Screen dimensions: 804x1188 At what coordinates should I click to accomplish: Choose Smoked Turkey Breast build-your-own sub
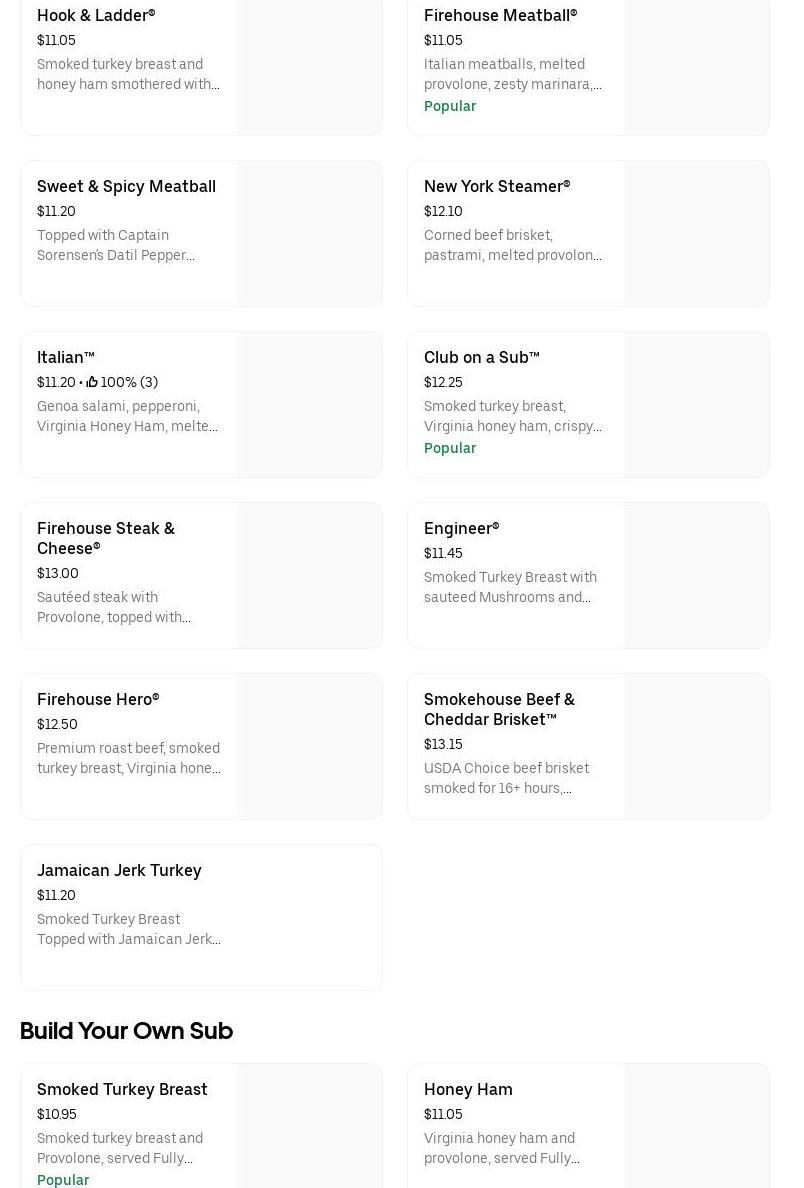point(122,1089)
